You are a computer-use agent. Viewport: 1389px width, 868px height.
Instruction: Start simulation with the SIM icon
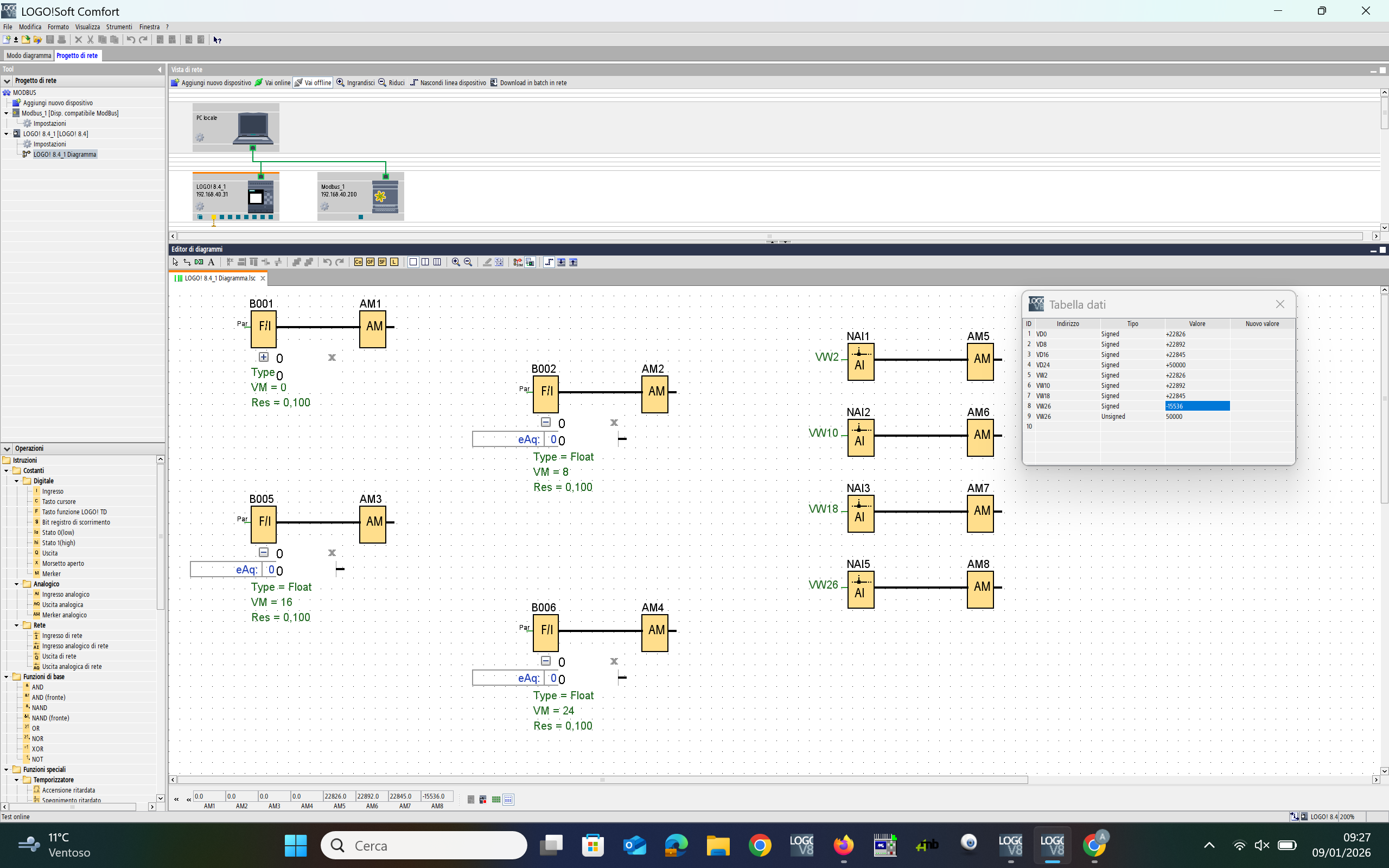518,263
